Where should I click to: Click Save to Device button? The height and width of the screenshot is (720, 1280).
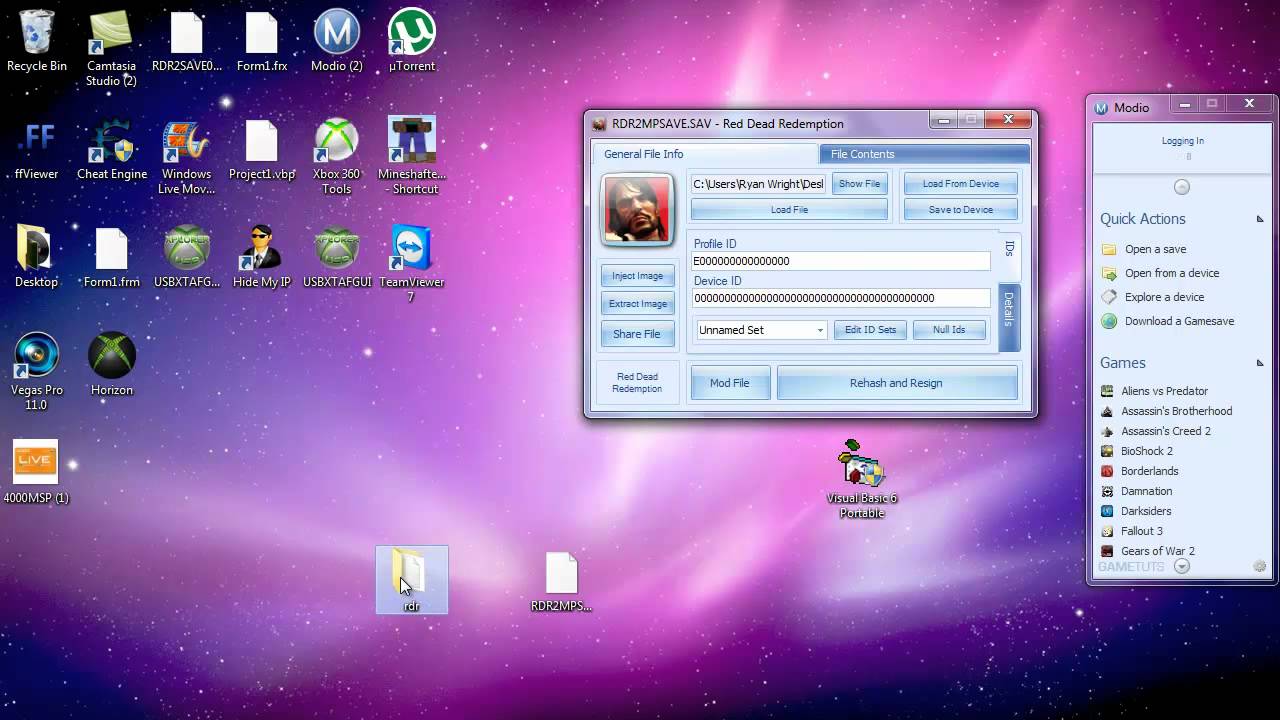tap(960, 210)
